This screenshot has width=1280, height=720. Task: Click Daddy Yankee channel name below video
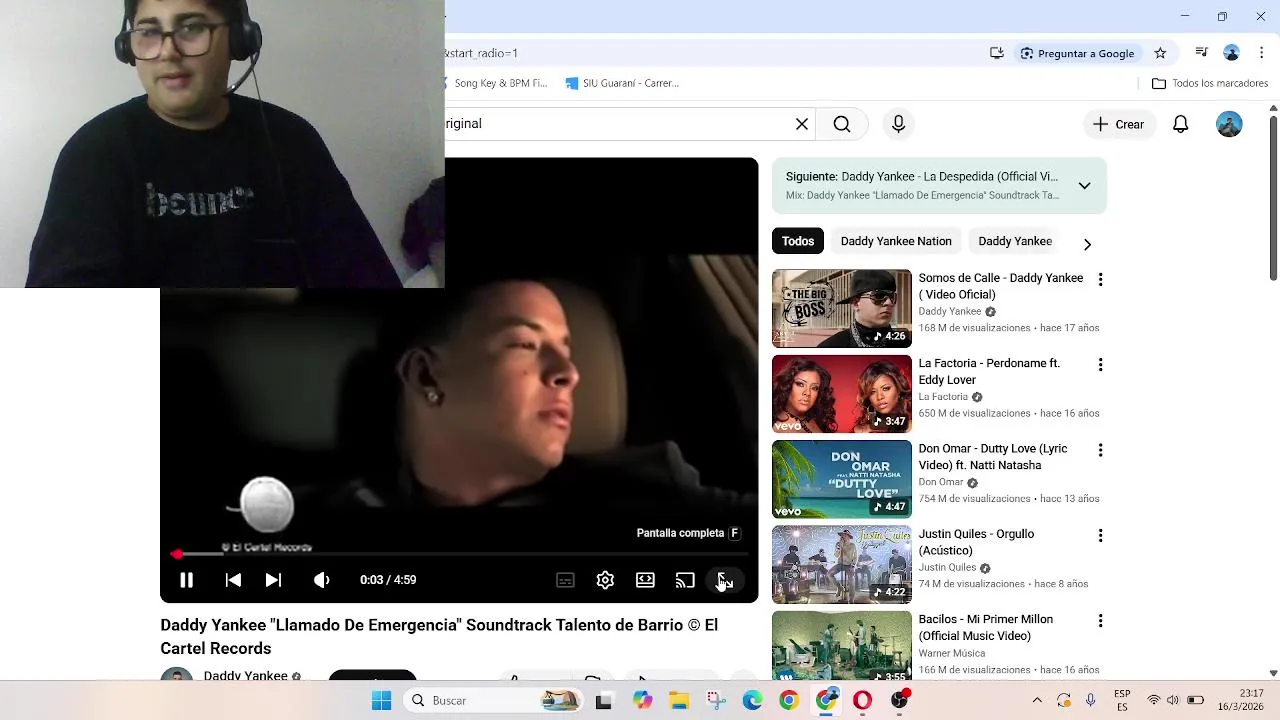pos(245,676)
